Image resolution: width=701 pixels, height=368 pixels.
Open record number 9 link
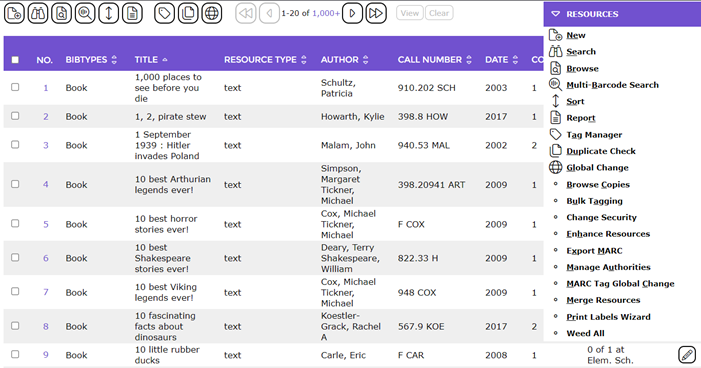point(46,355)
